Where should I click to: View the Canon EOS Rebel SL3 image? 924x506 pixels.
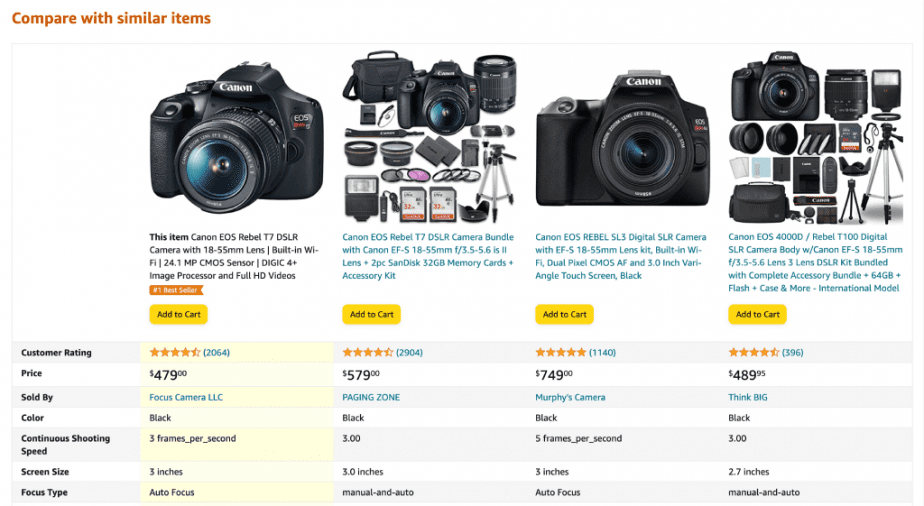pos(622,138)
